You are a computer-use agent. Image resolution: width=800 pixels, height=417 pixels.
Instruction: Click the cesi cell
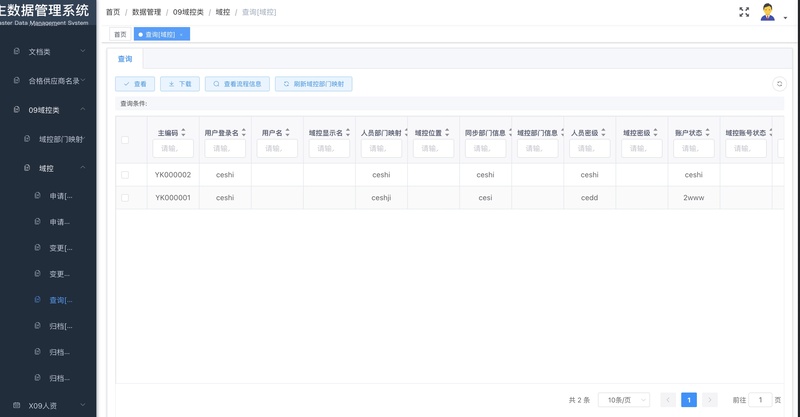(485, 198)
